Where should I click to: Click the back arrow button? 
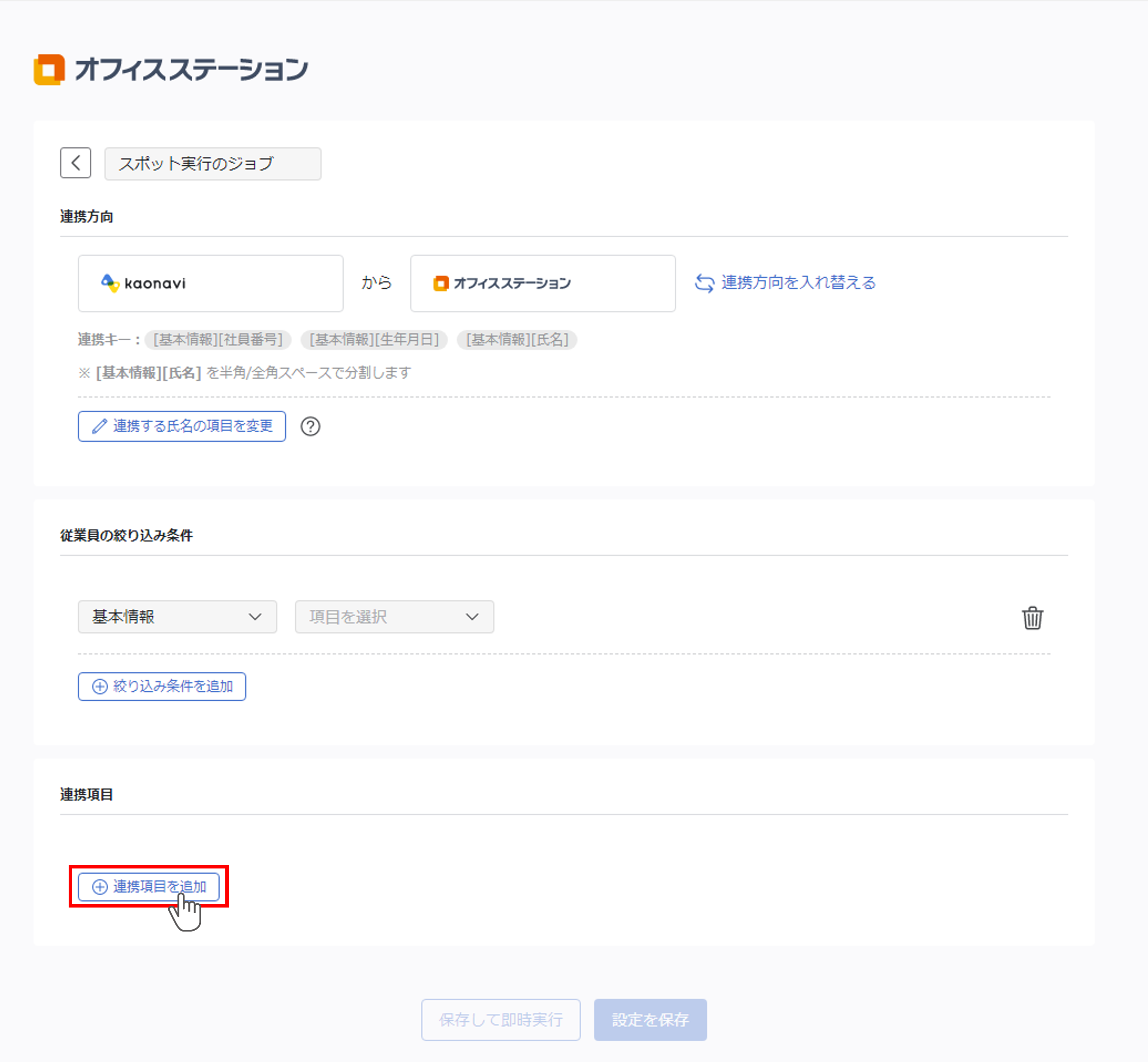pyautogui.click(x=75, y=163)
